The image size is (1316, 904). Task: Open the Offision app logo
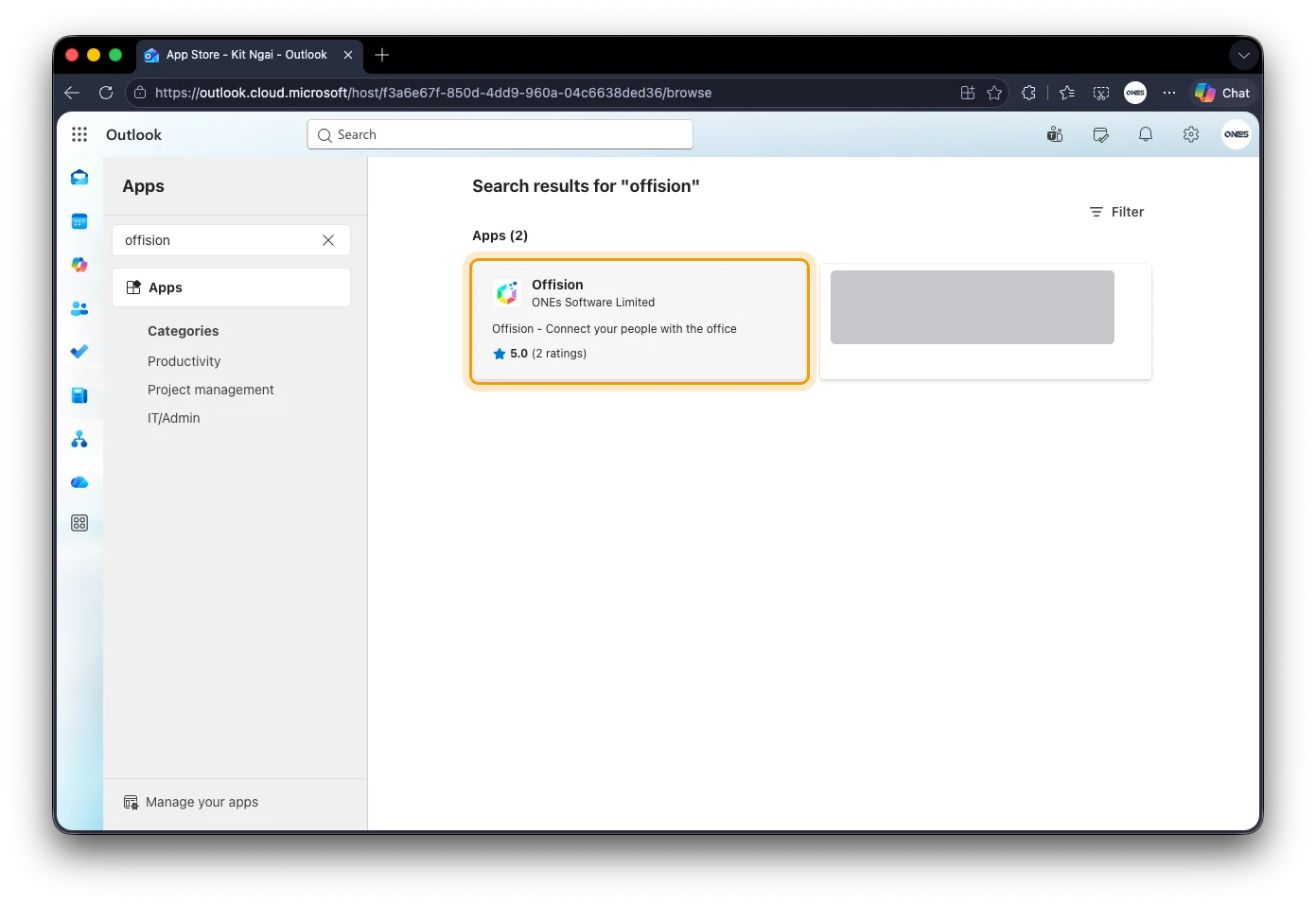[x=507, y=293]
